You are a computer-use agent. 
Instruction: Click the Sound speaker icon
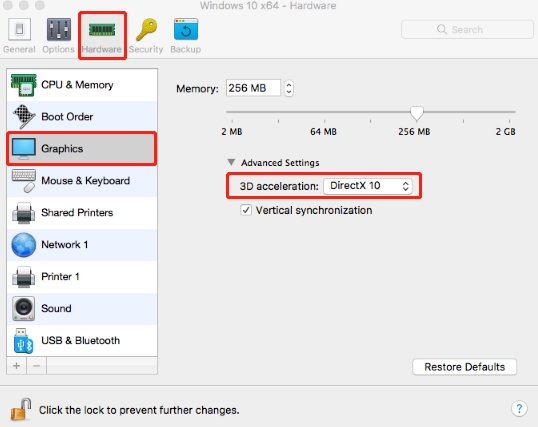pos(23,309)
